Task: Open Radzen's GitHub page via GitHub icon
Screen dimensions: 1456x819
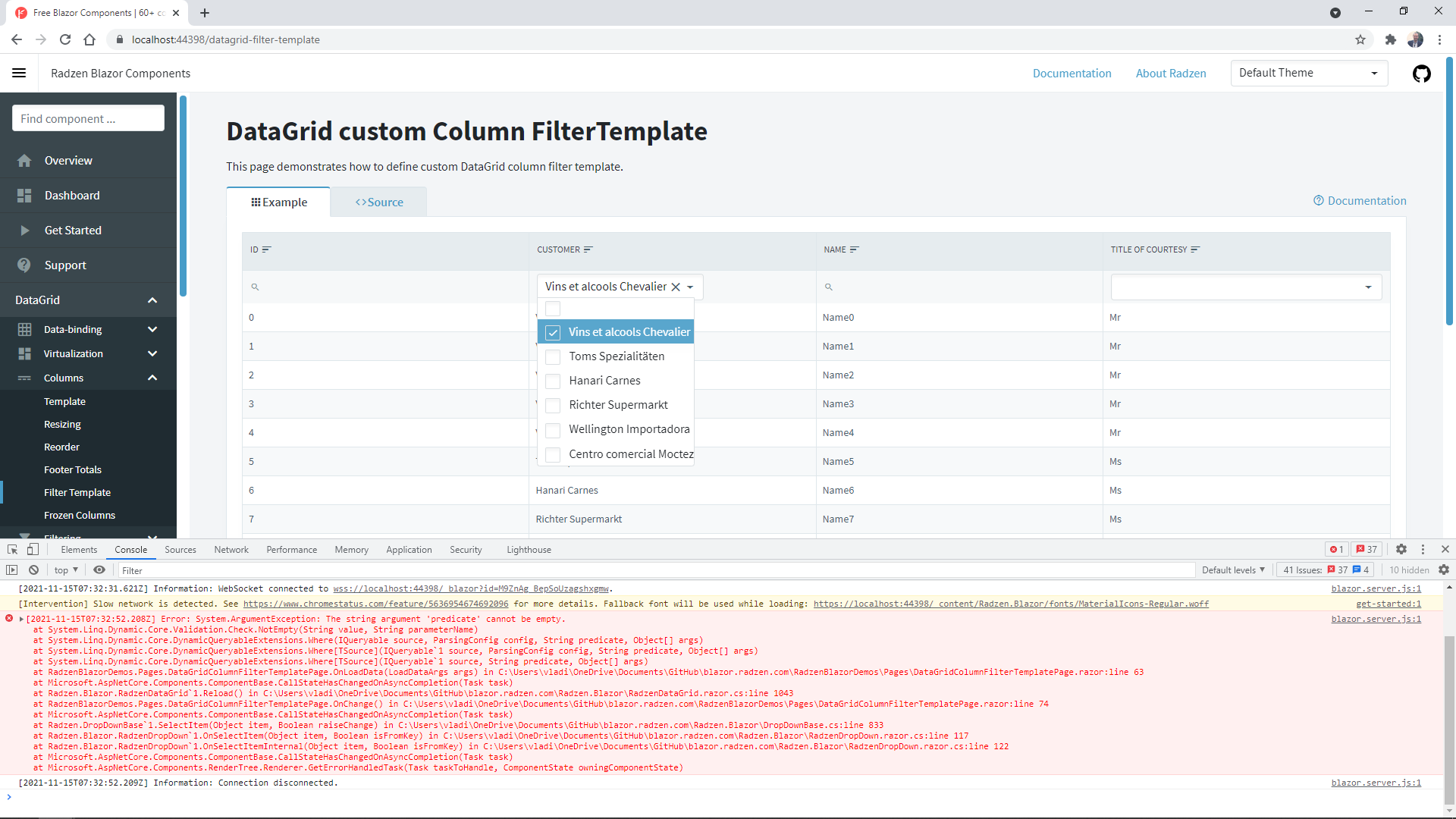Action: click(x=1422, y=74)
